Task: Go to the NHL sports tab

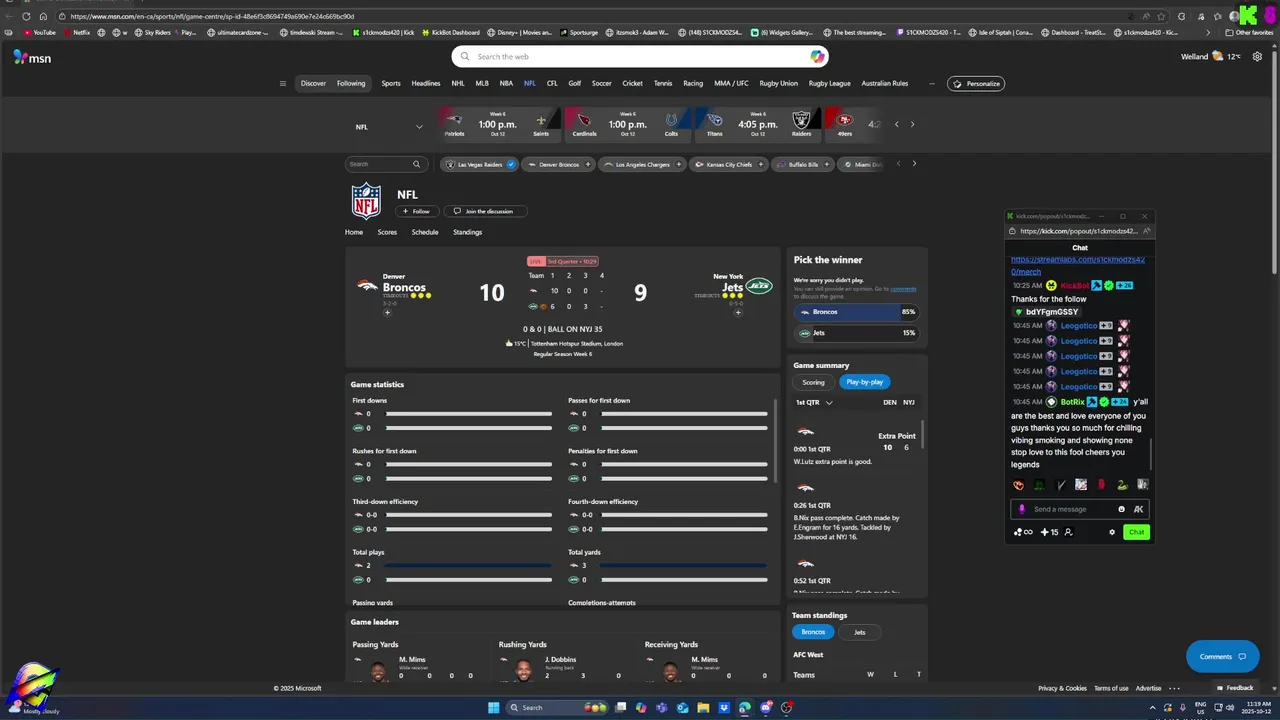Action: pos(458,83)
